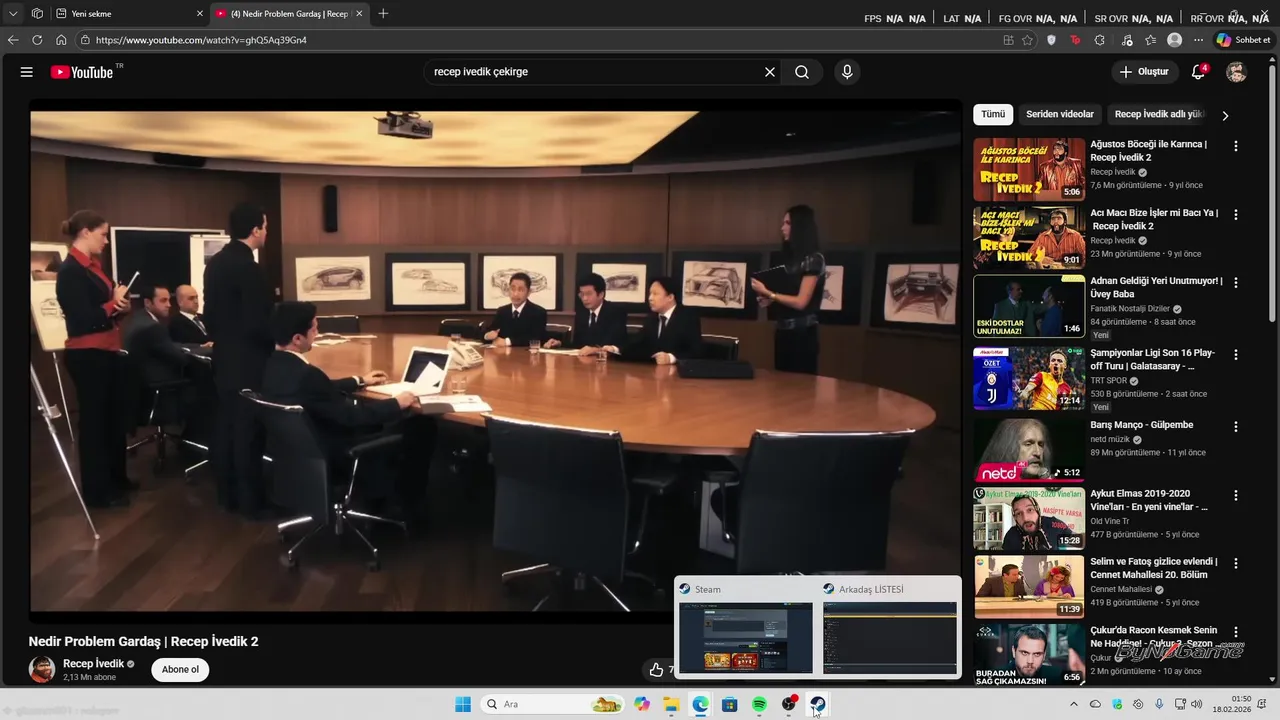Open options menu for Barış Manço video

(x=1236, y=426)
